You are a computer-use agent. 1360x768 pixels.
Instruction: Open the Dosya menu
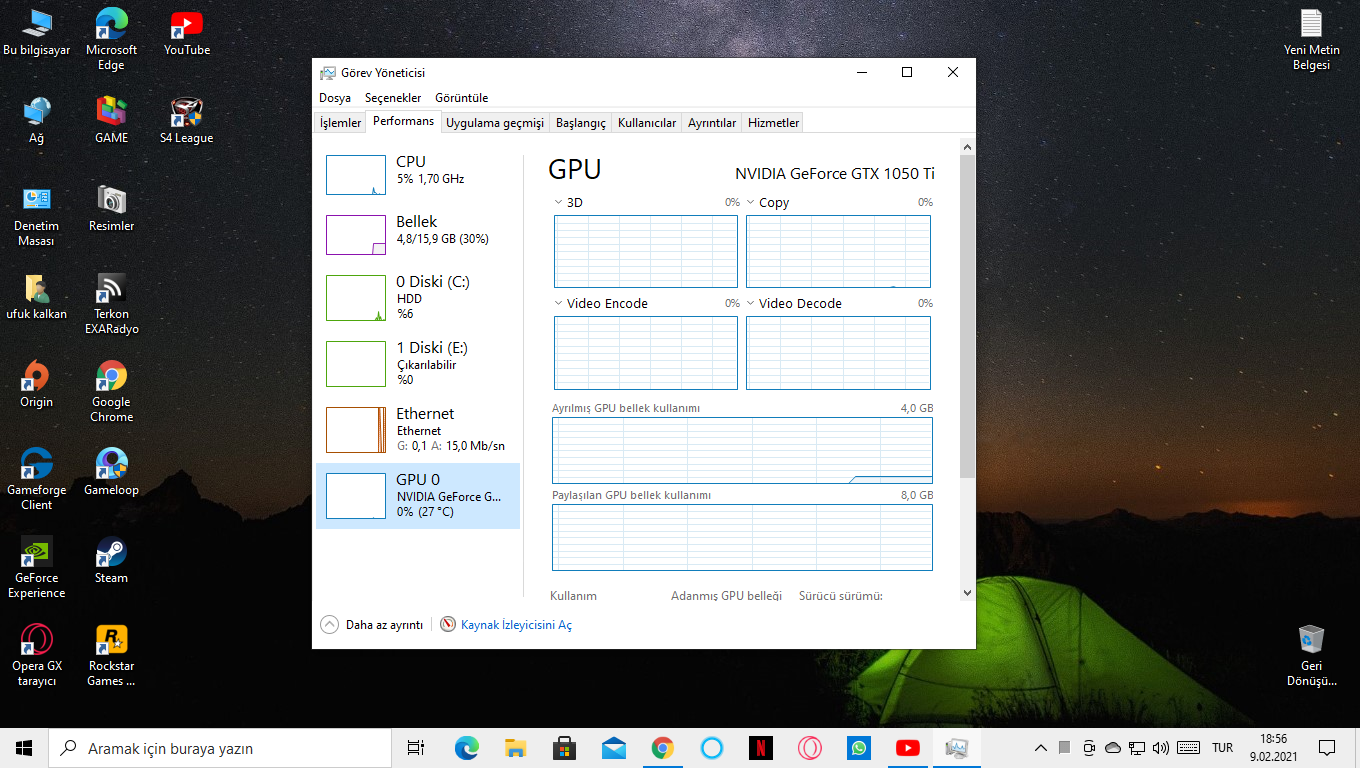(x=335, y=98)
